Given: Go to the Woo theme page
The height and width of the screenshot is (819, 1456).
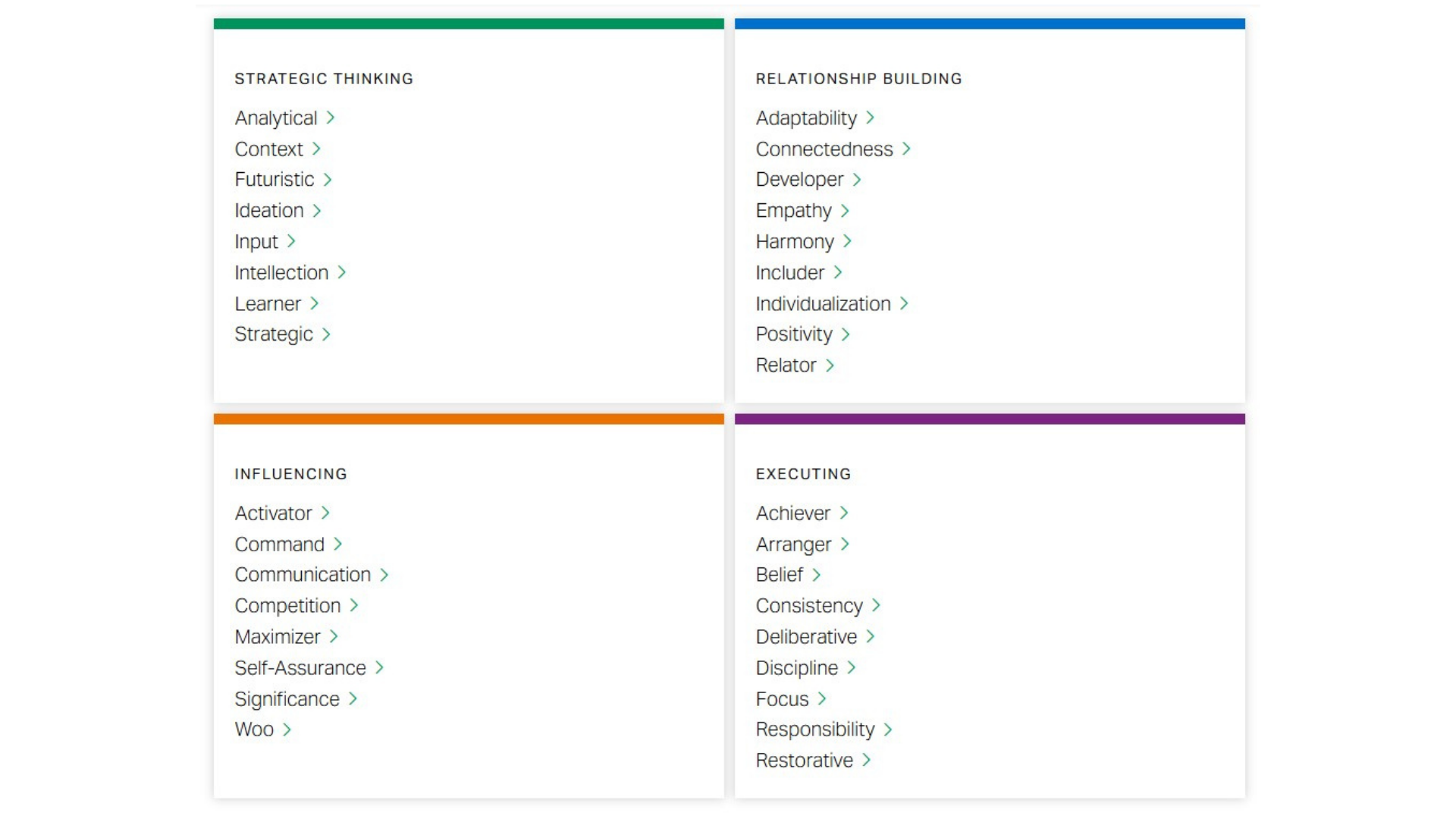Looking at the screenshot, I should point(254,730).
